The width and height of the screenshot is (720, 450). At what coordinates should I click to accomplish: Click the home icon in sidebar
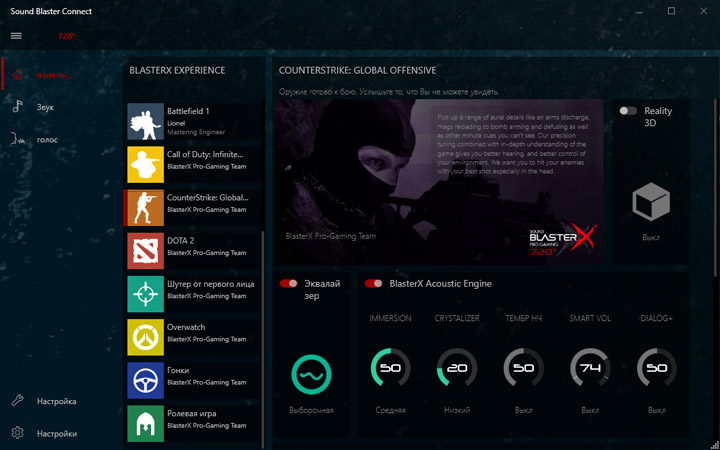17,74
